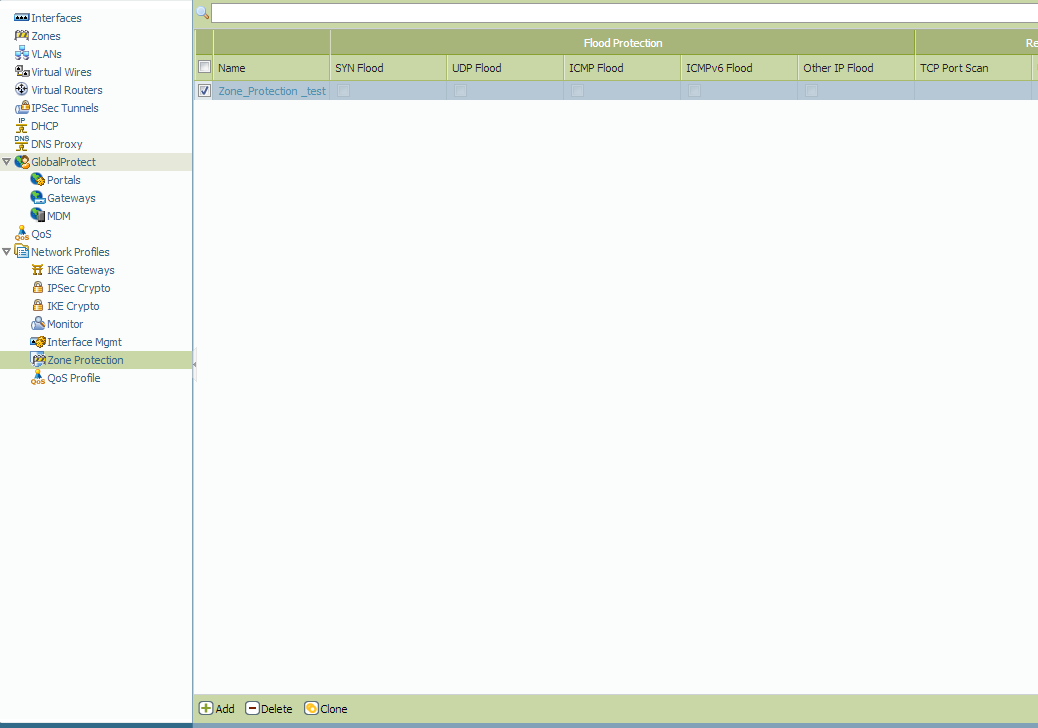Click the IKE Gateways icon

point(38,269)
